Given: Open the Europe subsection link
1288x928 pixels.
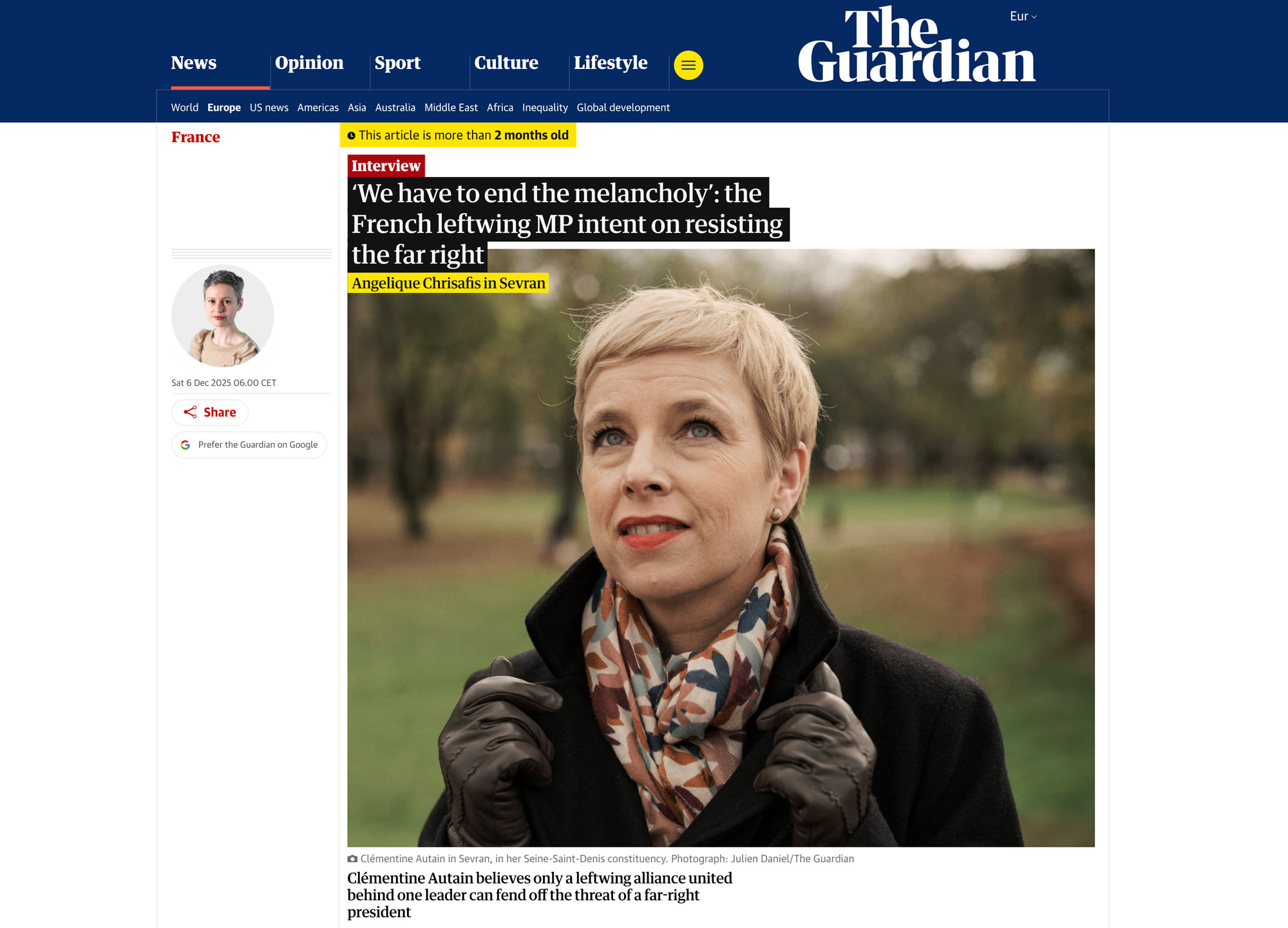Looking at the screenshot, I should click(224, 108).
